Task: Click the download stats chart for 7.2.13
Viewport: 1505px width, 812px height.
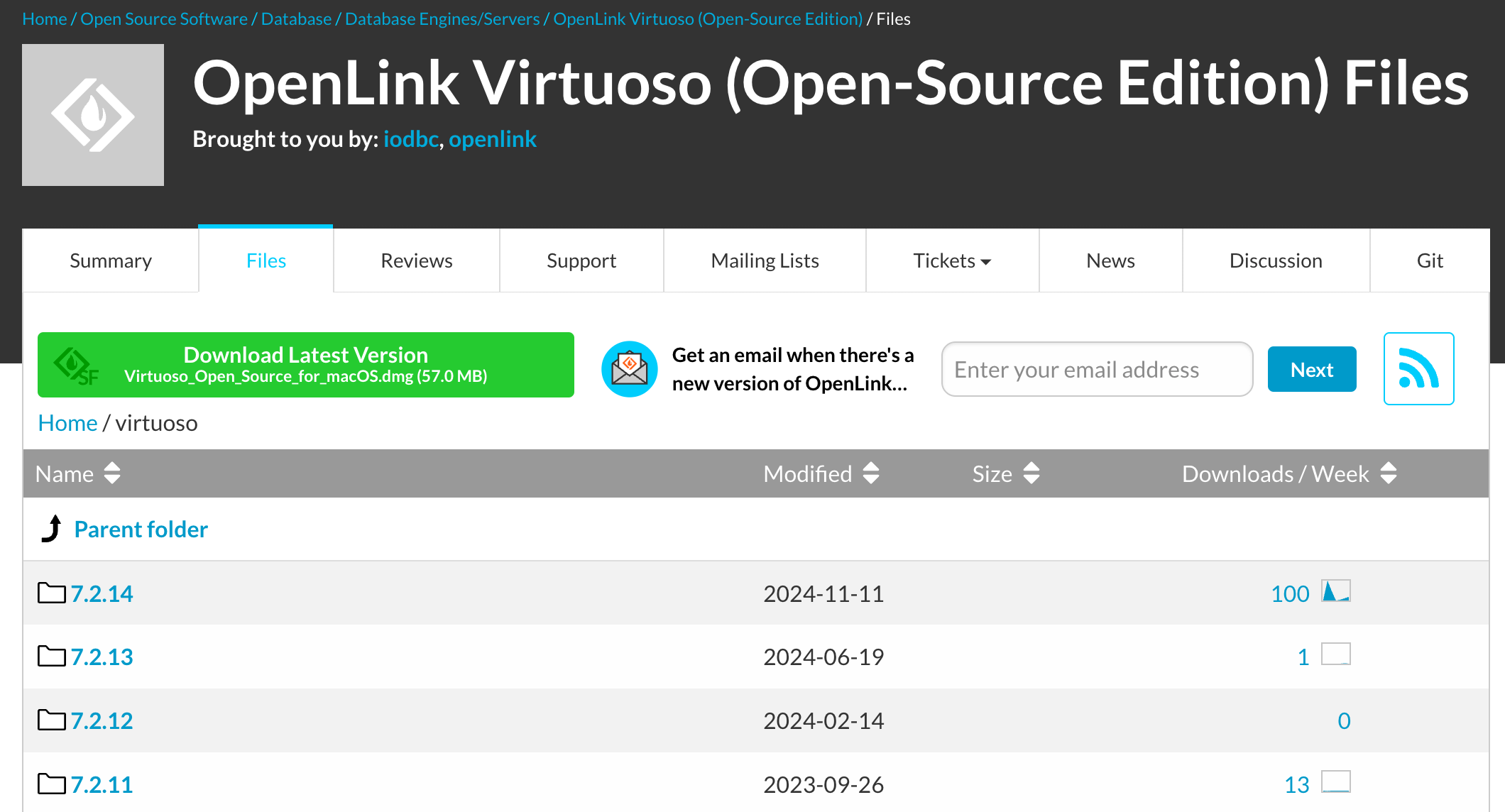Action: point(1337,655)
